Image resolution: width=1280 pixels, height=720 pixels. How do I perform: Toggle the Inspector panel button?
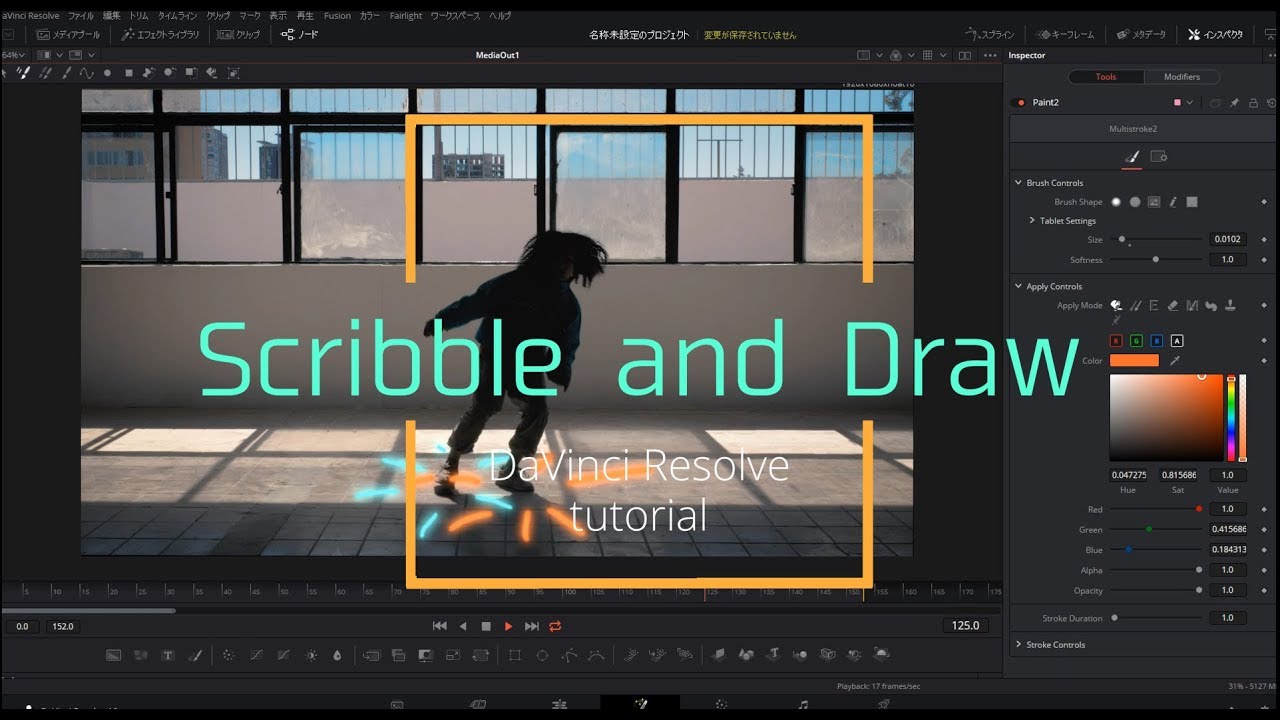coord(1215,34)
